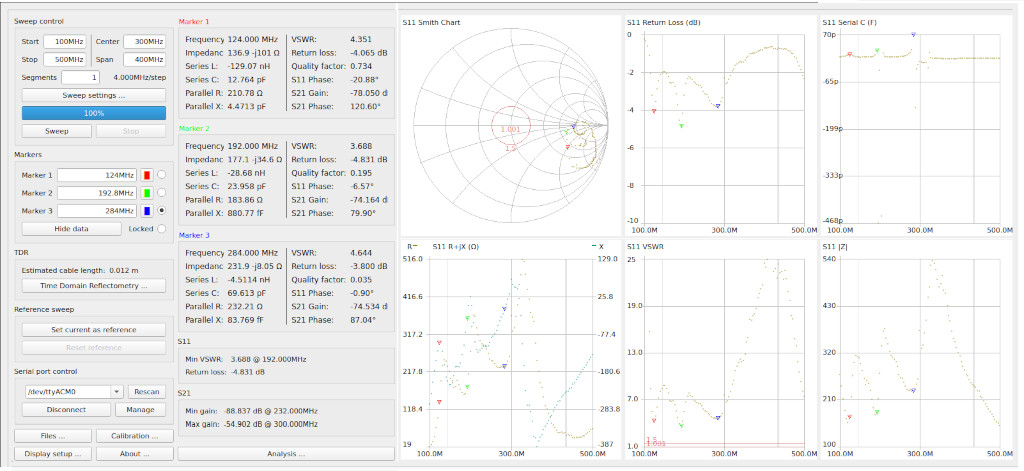Select the Marker 2 radio button
Viewport: 1024px width, 471px height.
[x=161, y=193]
